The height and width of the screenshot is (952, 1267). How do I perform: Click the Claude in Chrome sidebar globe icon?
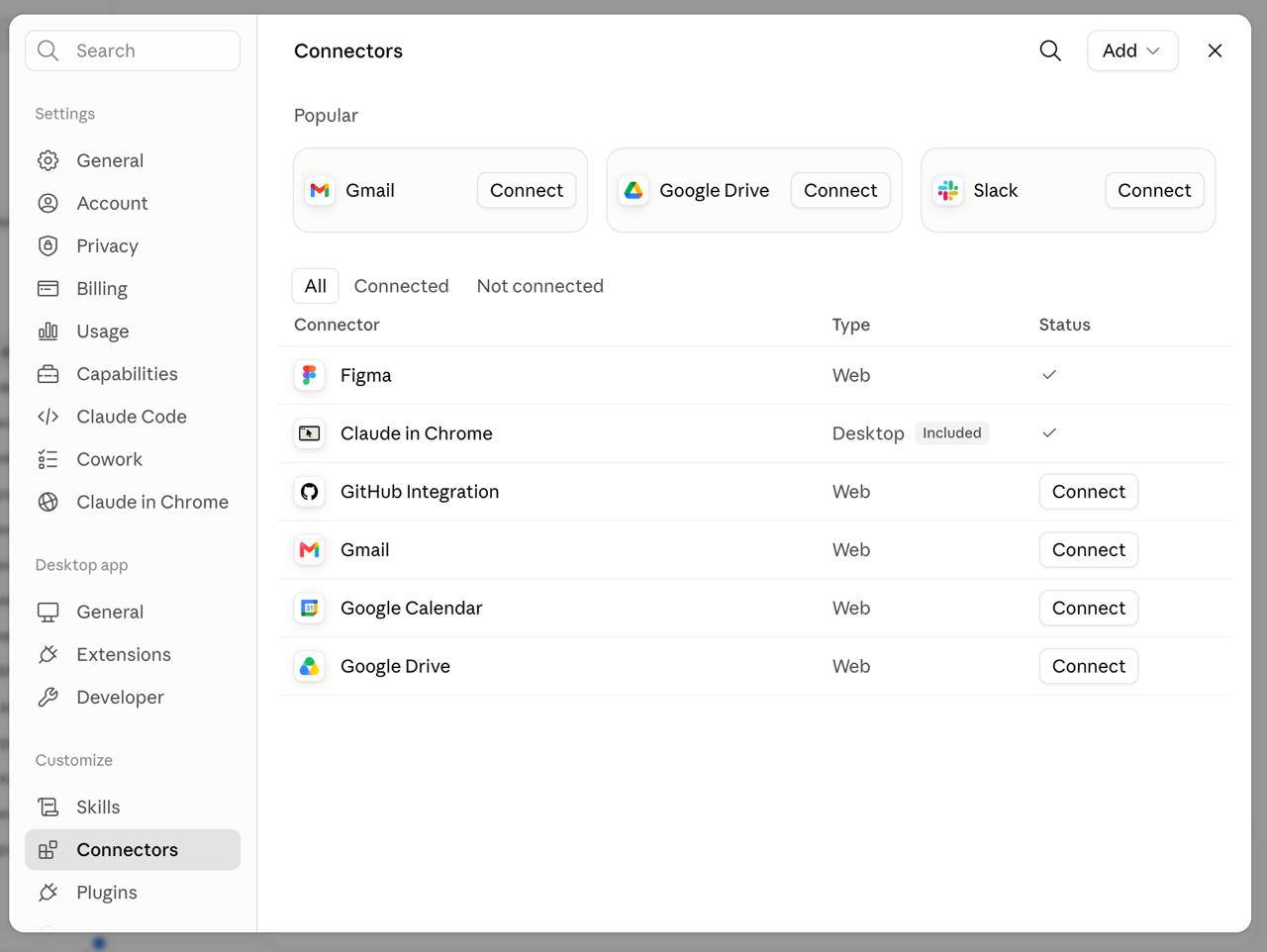48,502
